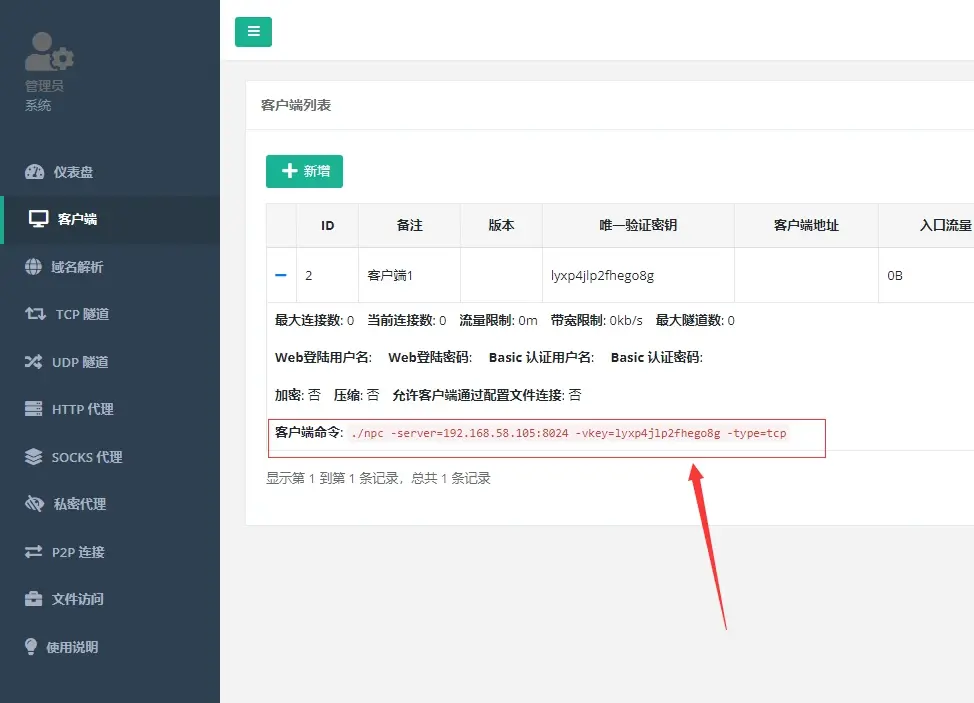This screenshot has width=974, height=703.
Task: Click the 新增 add client button
Action: (x=304, y=171)
